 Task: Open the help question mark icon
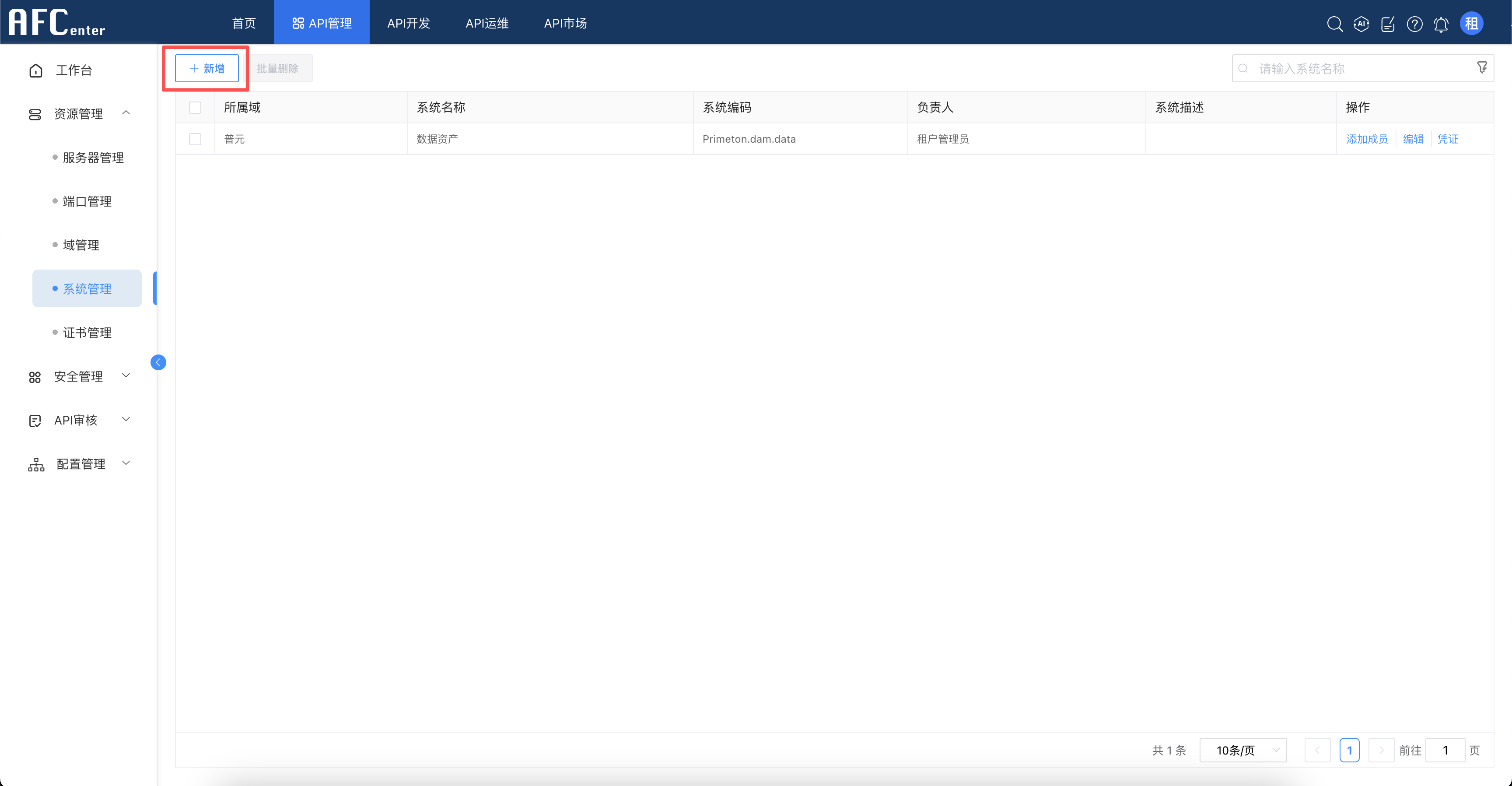(1414, 24)
